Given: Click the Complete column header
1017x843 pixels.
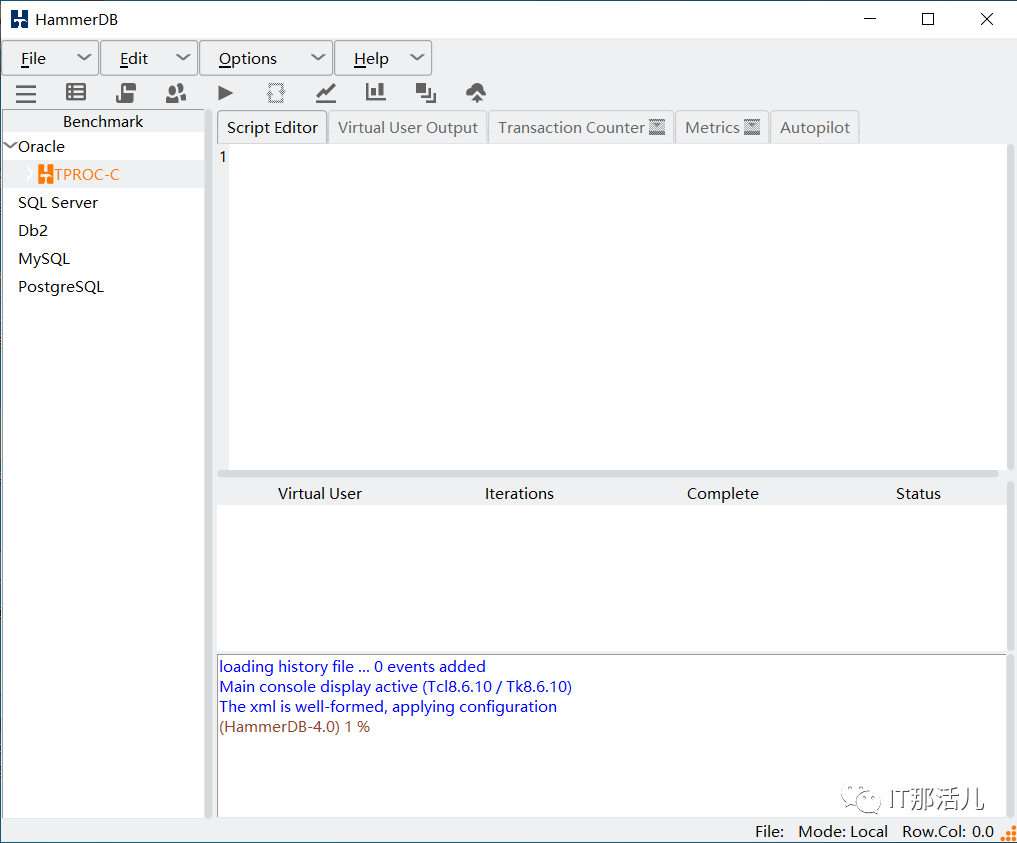Looking at the screenshot, I should pos(723,493).
